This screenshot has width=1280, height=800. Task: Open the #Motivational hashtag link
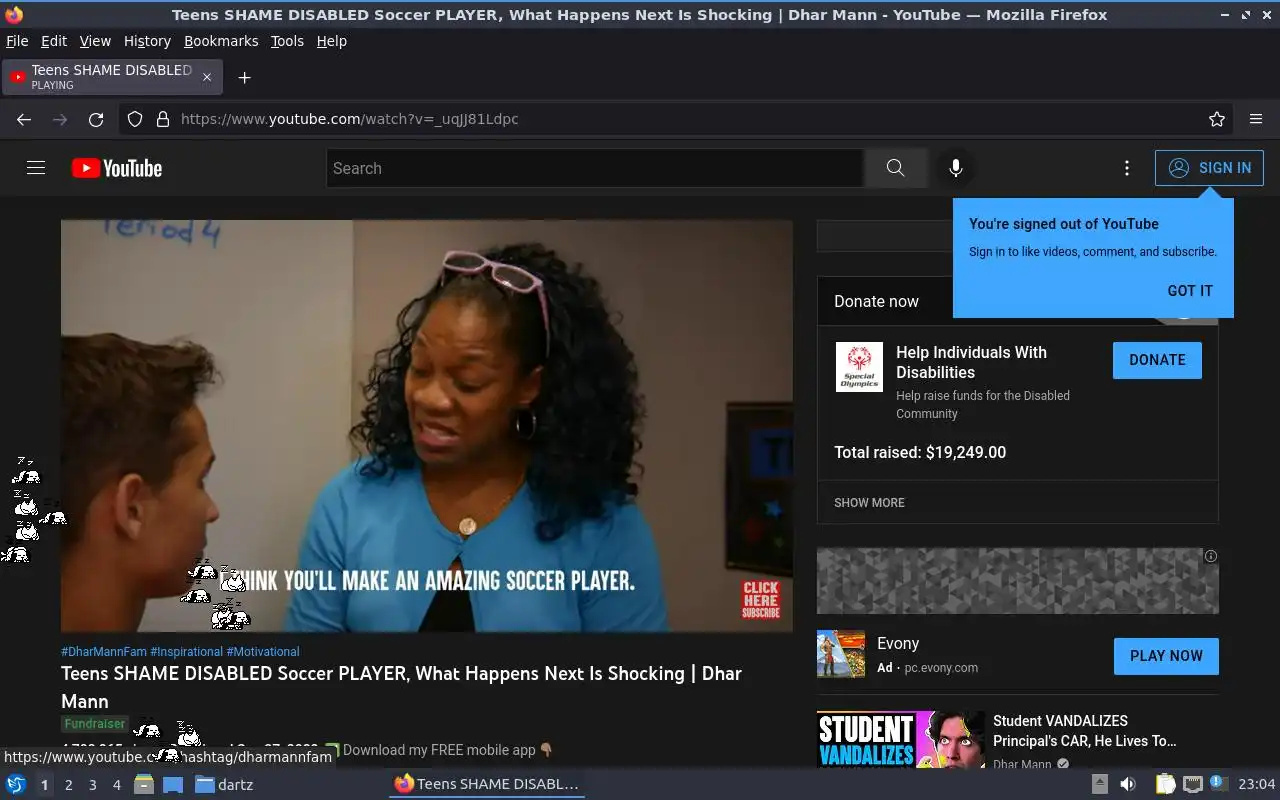click(263, 652)
